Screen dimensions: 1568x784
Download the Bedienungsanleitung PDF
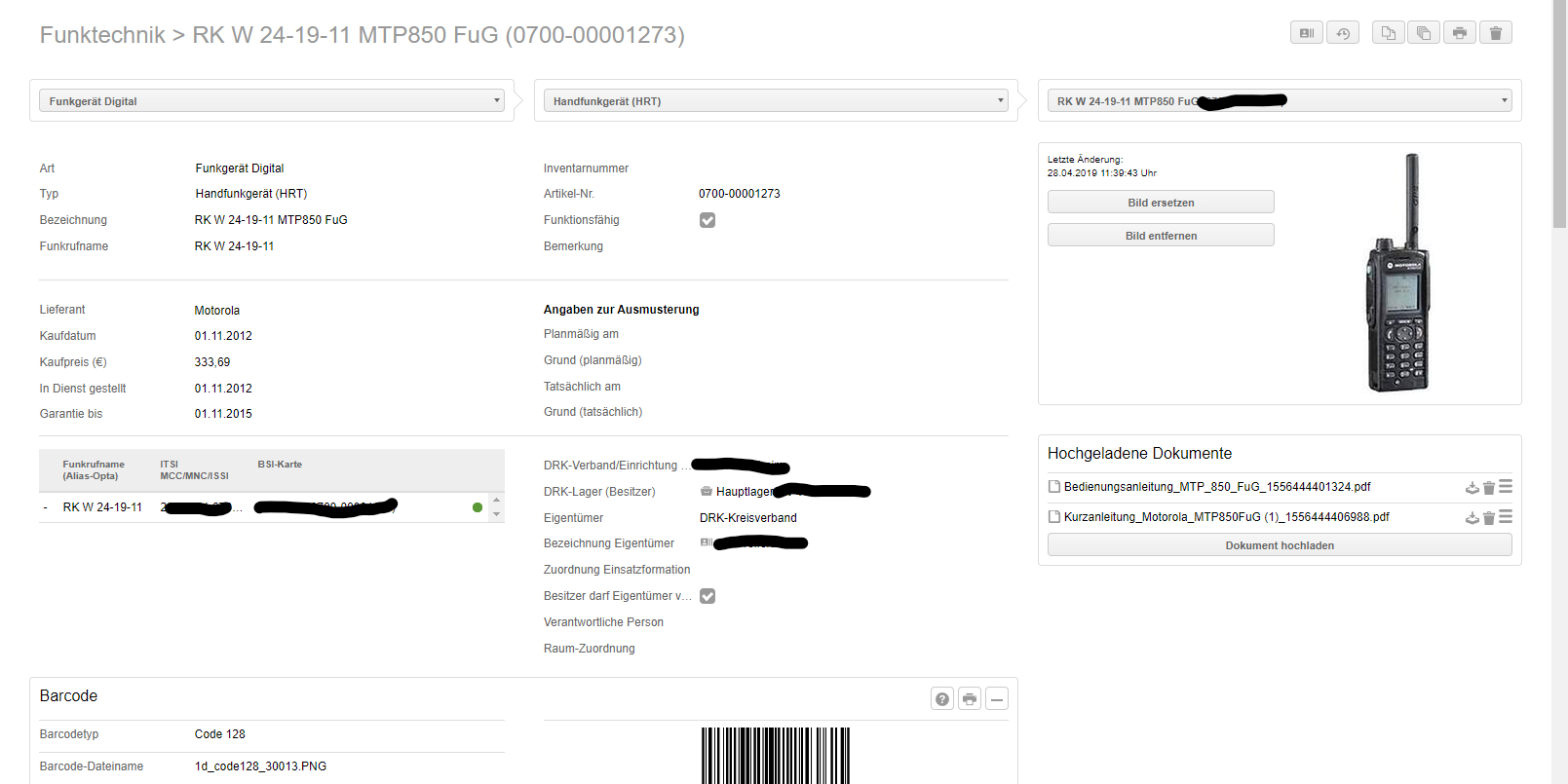coord(1472,488)
